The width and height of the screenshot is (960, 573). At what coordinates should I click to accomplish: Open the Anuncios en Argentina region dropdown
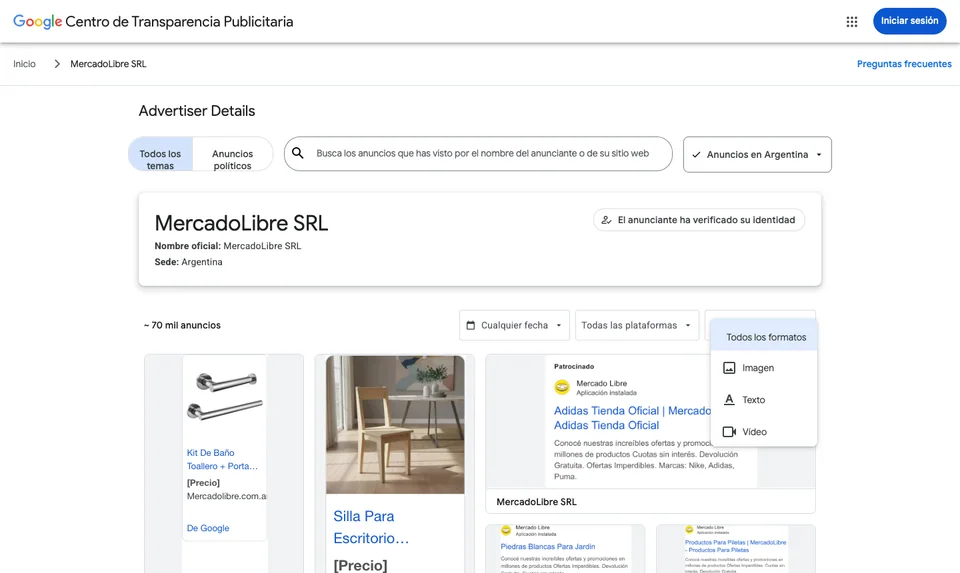coord(757,154)
